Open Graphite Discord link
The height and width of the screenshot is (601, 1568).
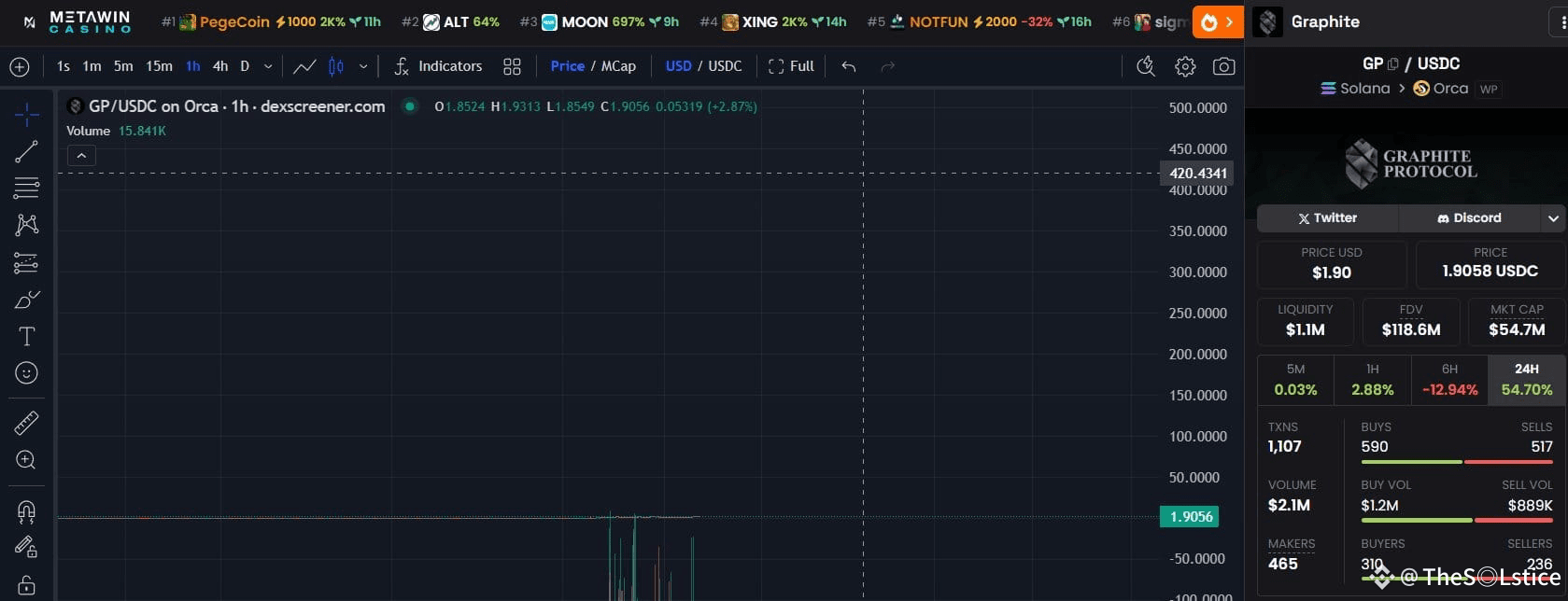pyautogui.click(x=1469, y=217)
